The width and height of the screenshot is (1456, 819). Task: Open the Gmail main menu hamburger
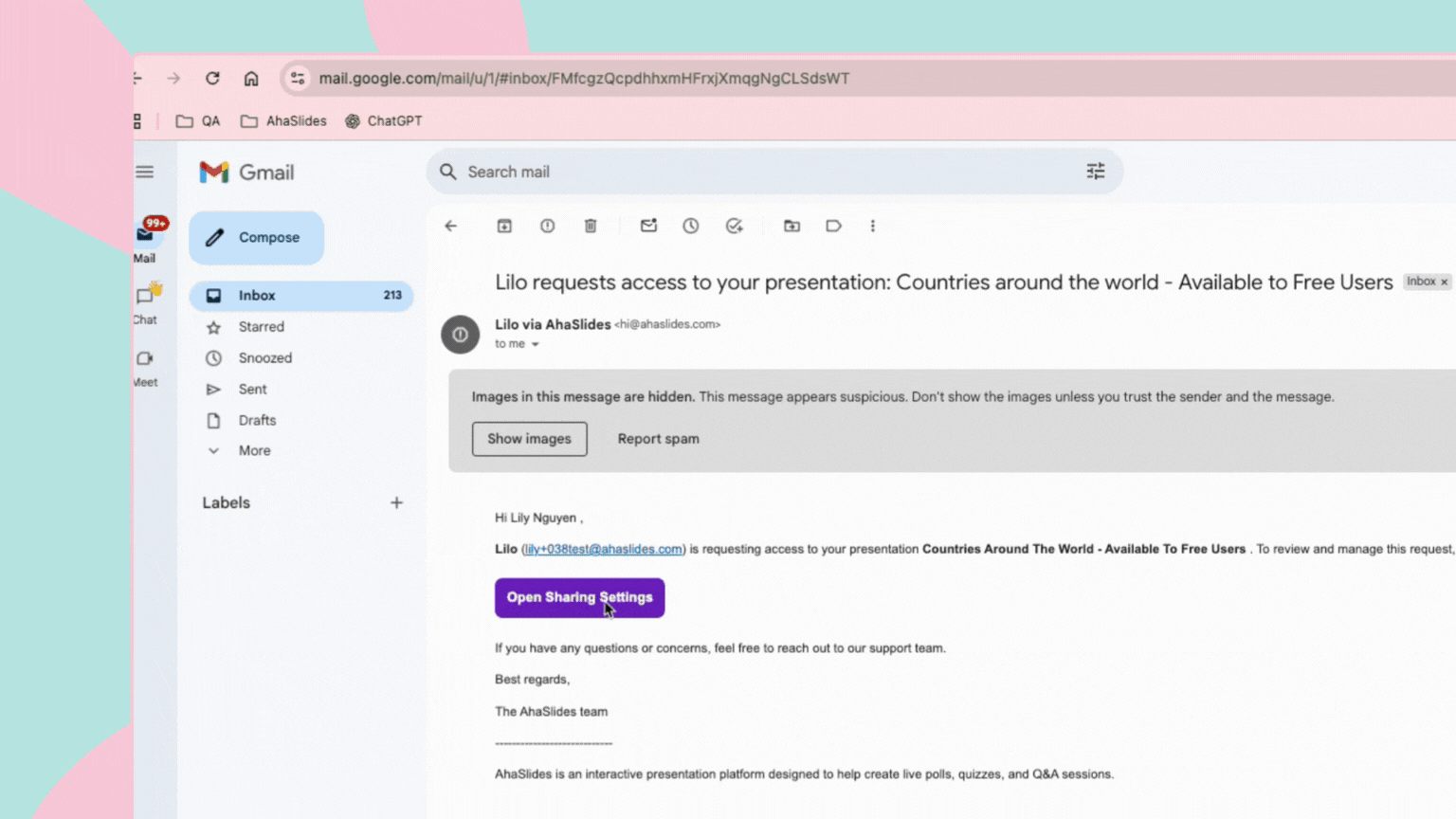[144, 172]
